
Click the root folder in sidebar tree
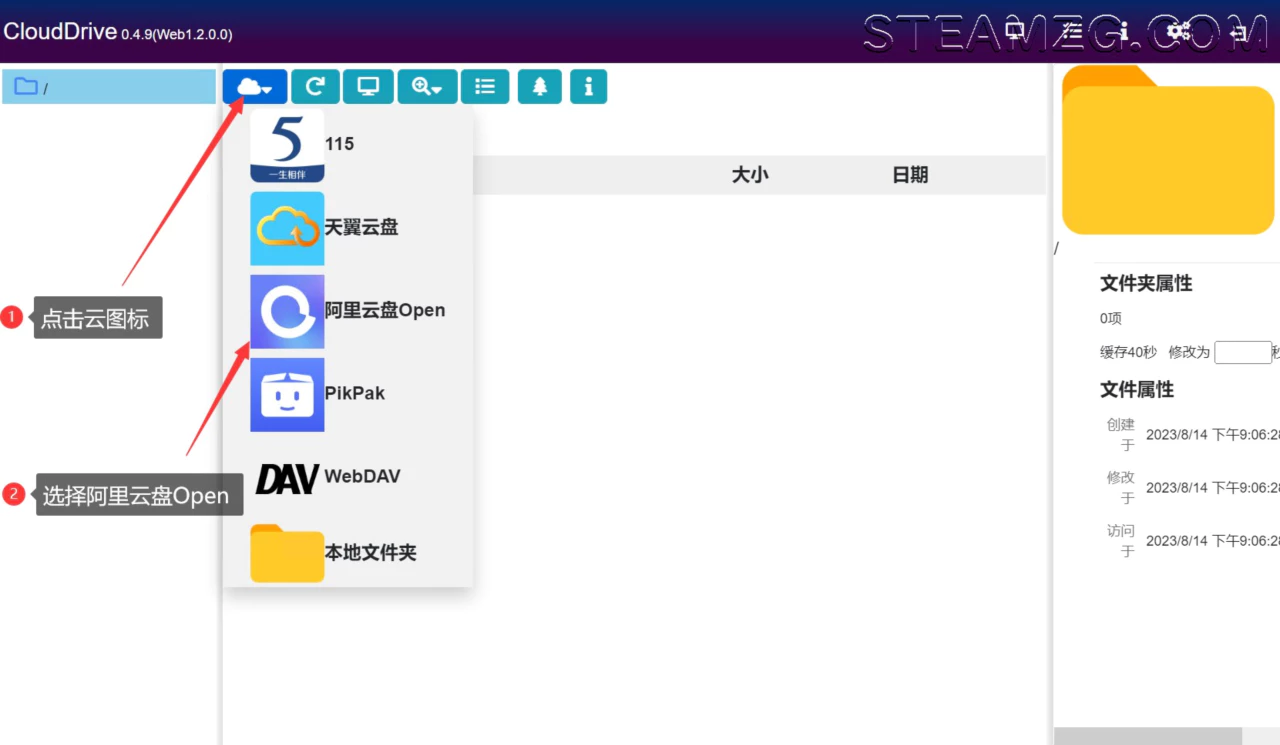[x=108, y=87]
